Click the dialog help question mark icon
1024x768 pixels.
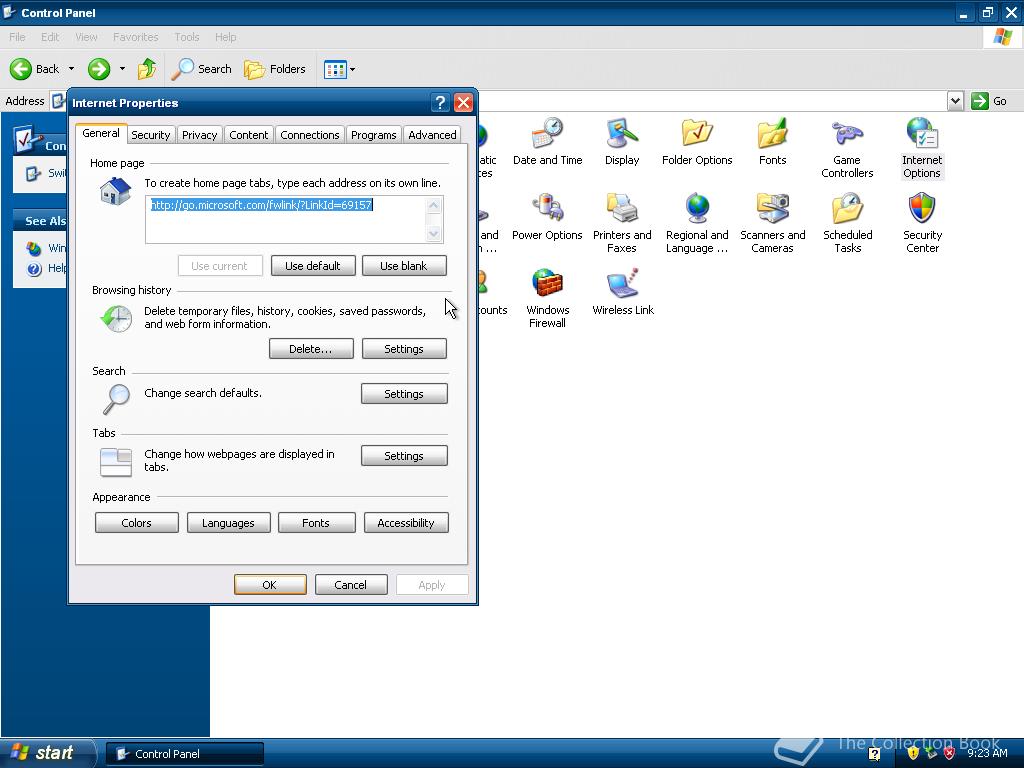click(440, 103)
